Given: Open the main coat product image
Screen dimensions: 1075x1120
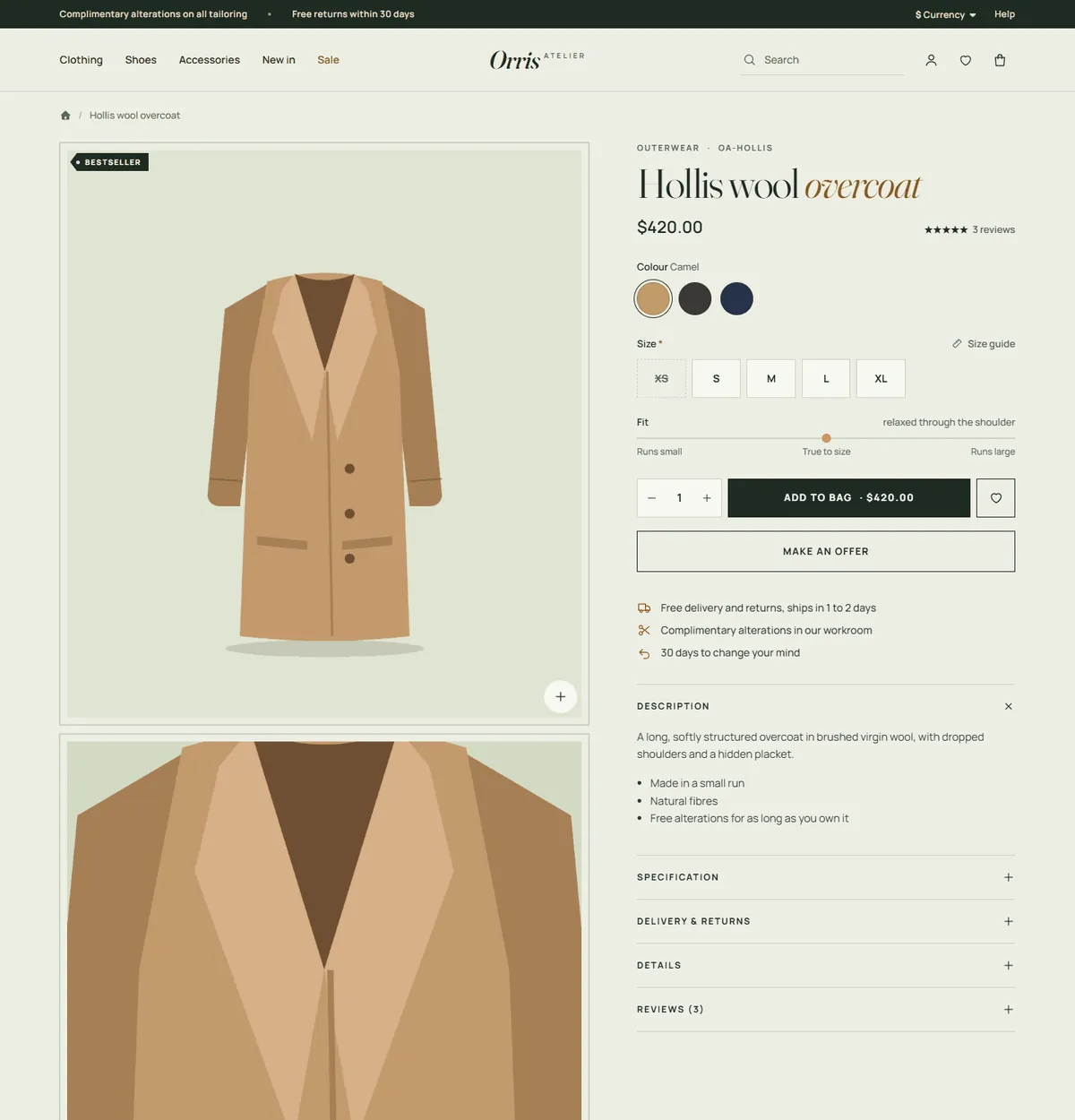Looking at the screenshot, I should pos(324,434).
